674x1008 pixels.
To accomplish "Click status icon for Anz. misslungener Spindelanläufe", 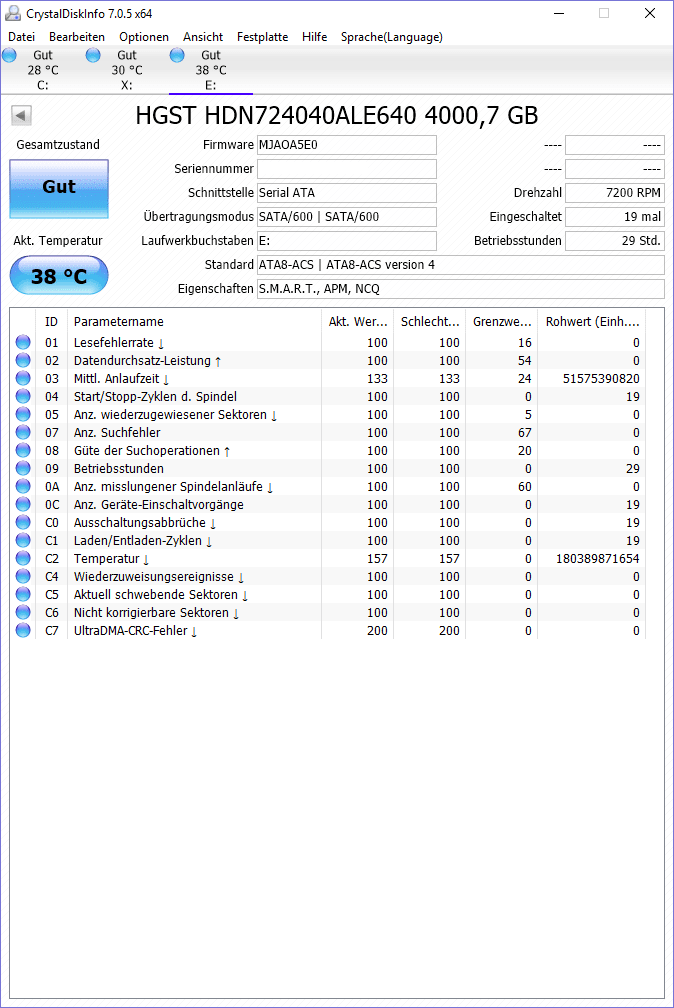I will (x=23, y=486).
